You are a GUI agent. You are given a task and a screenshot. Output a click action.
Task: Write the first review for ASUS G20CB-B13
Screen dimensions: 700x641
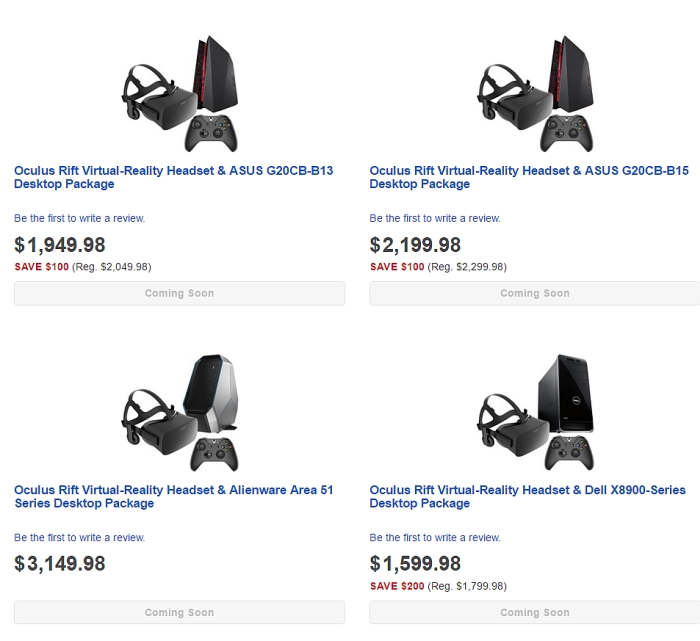coord(79,218)
